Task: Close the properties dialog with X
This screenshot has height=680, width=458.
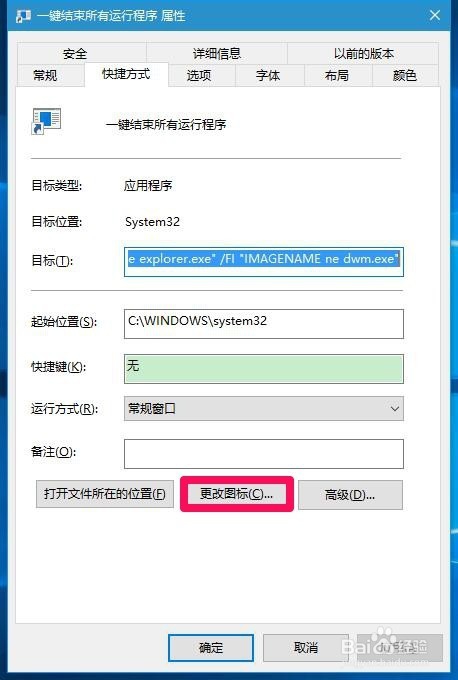Action: click(x=435, y=16)
